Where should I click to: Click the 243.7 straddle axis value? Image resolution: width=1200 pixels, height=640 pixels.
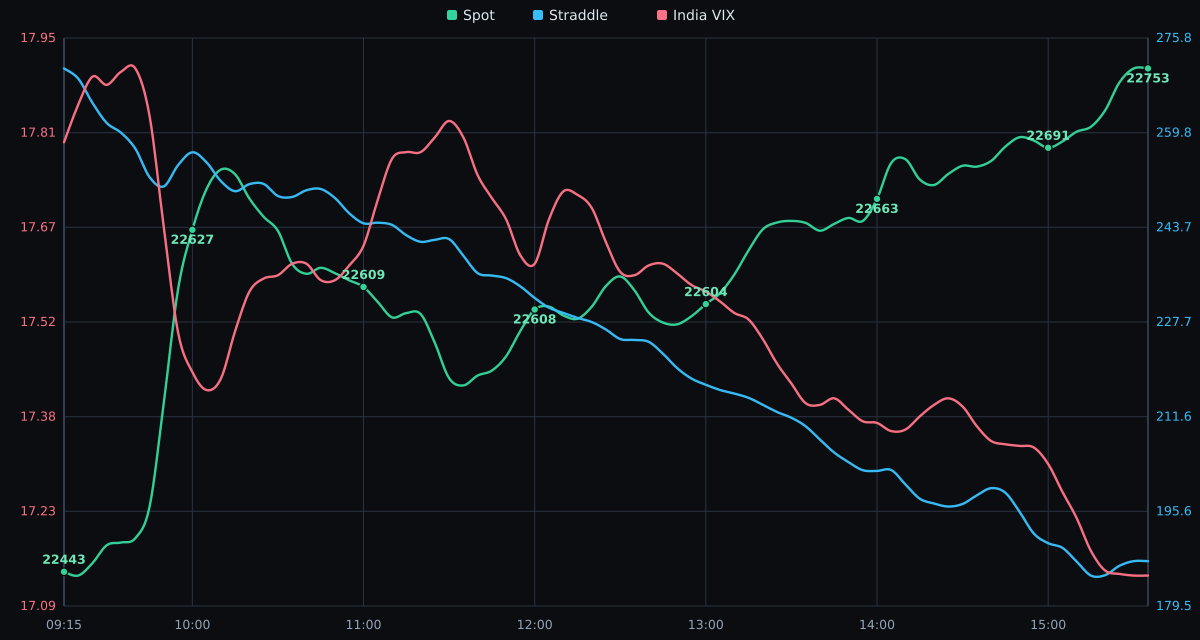click(x=1174, y=227)
